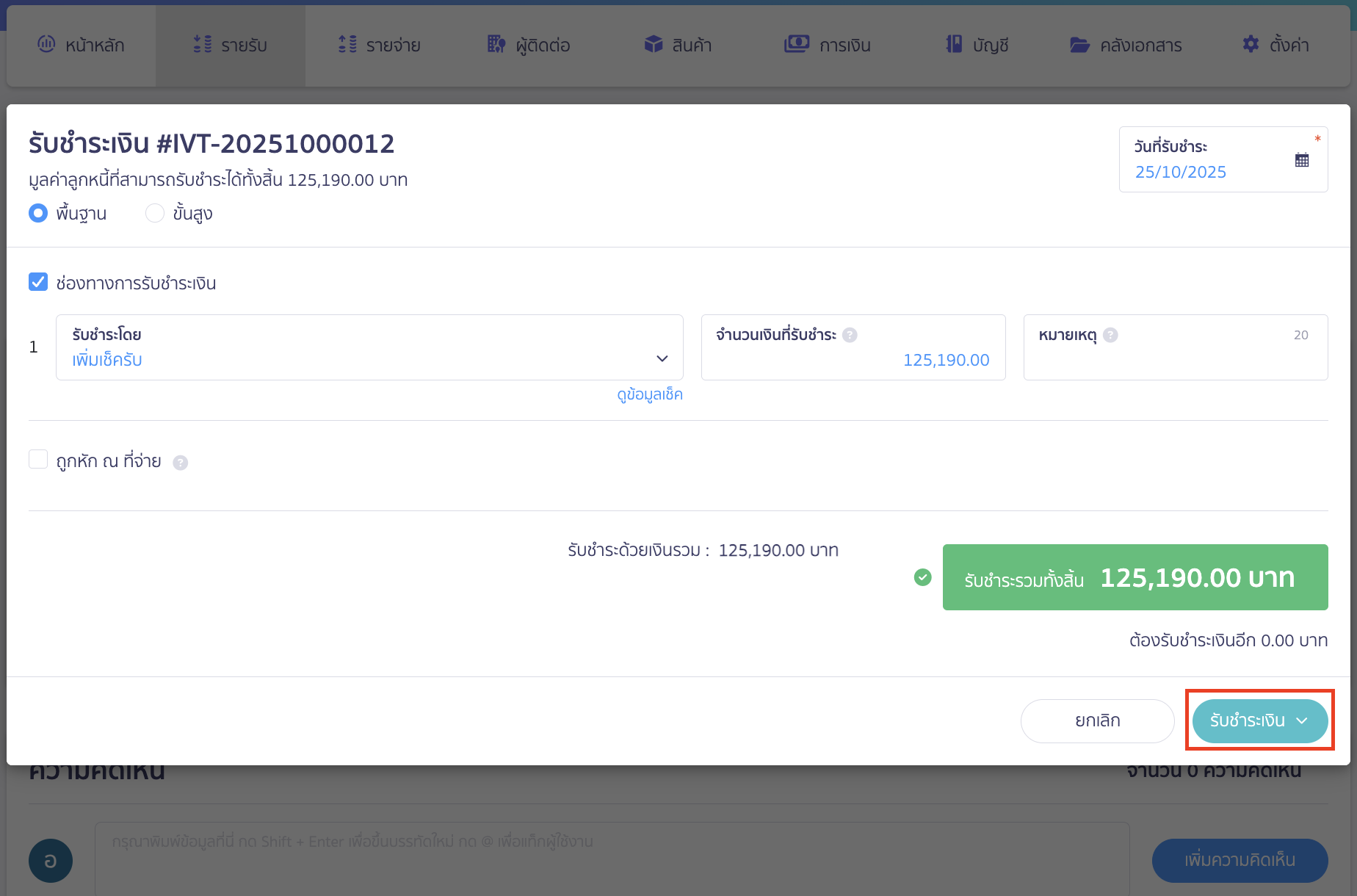The height and width of the screenshot is (896, 1357).
Task: Click the green checkmark status icon
Action: coord(922,577)
